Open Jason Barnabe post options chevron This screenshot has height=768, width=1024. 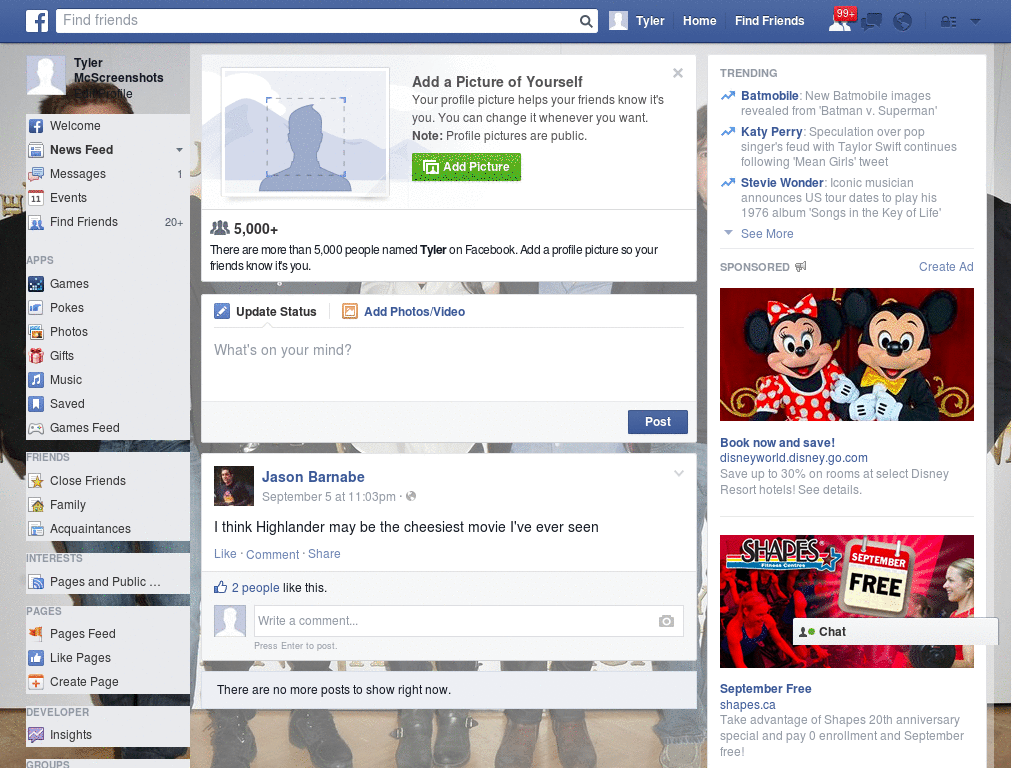tap(679, 474)
